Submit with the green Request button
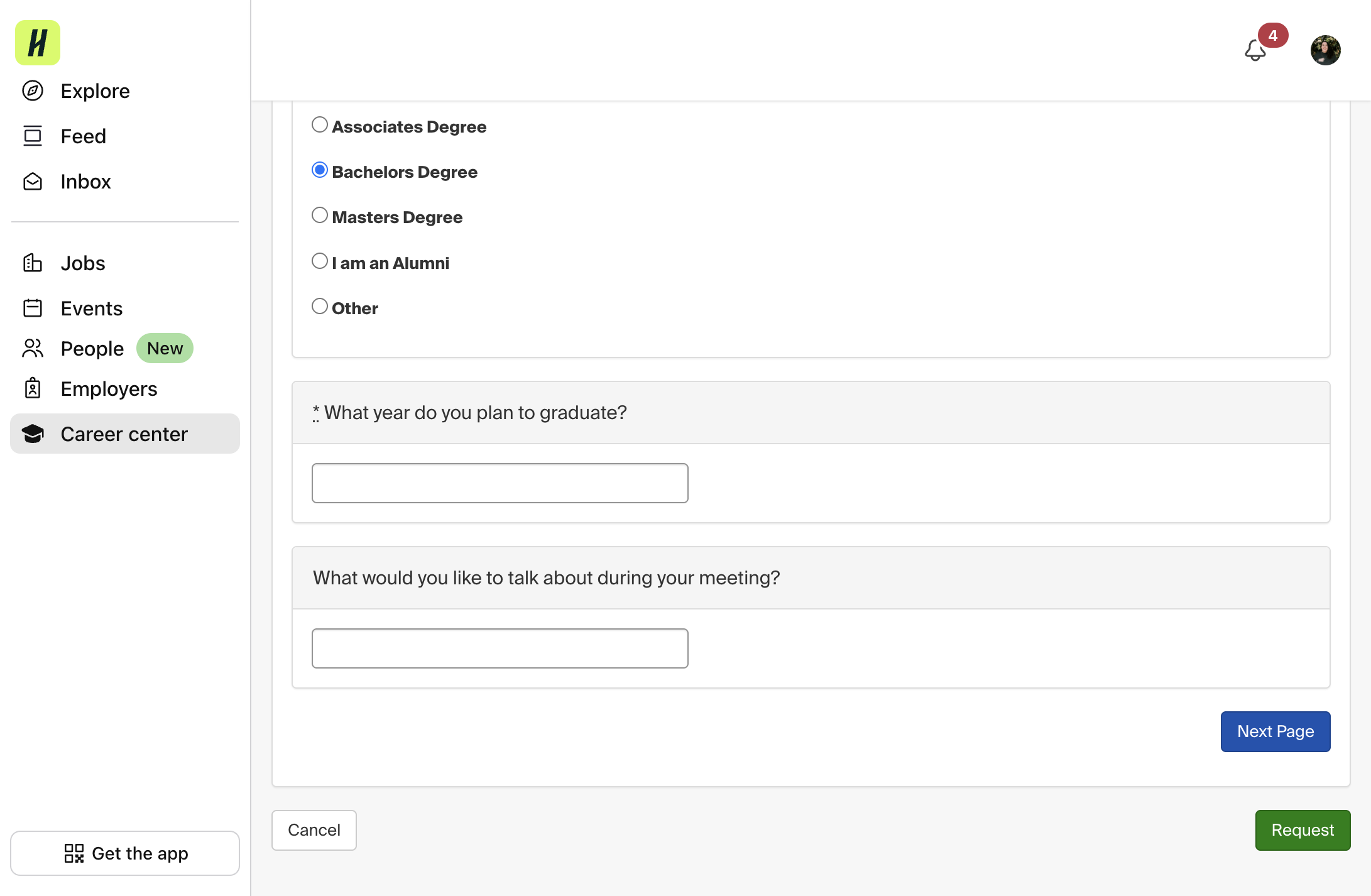 pos(1303,830)
